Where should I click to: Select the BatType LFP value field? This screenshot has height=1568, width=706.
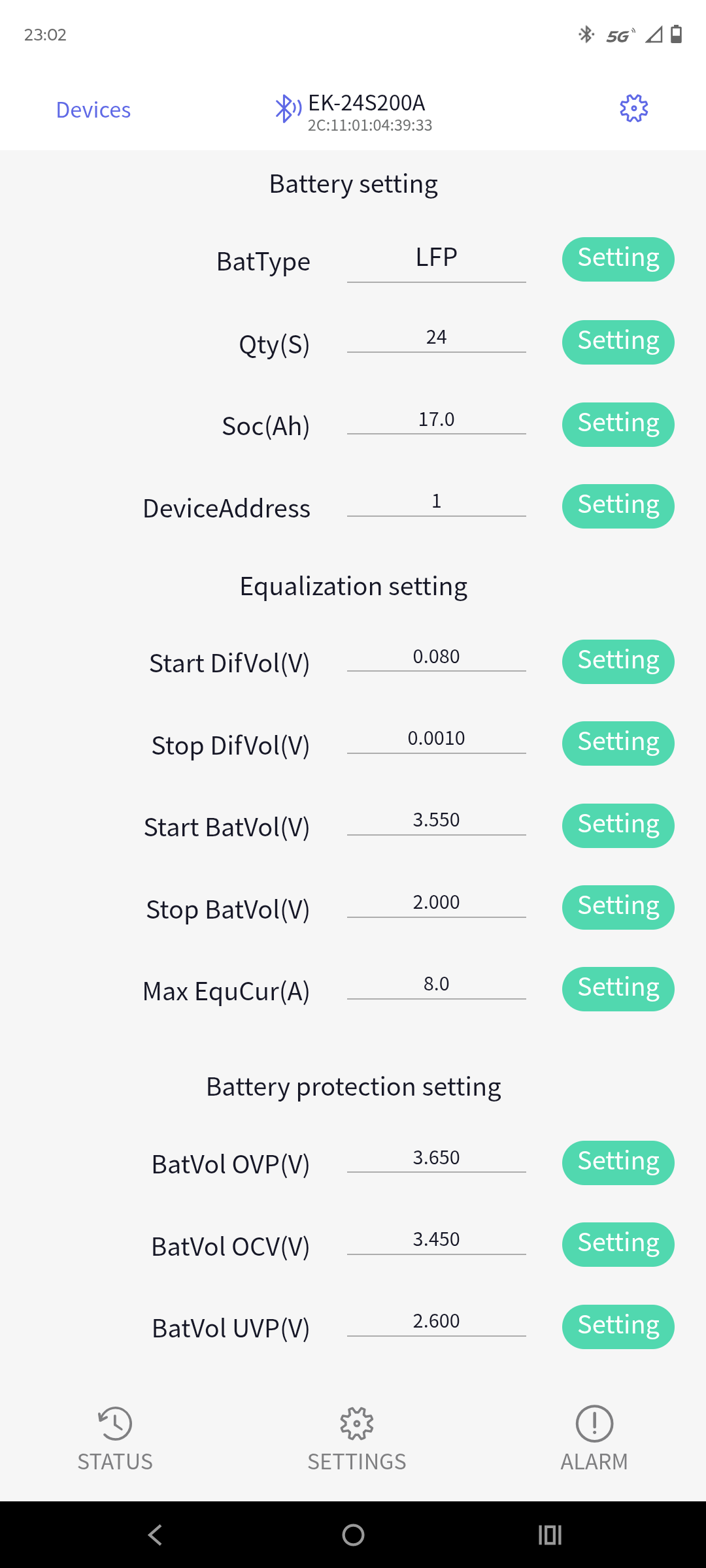(x=436, y=259)
